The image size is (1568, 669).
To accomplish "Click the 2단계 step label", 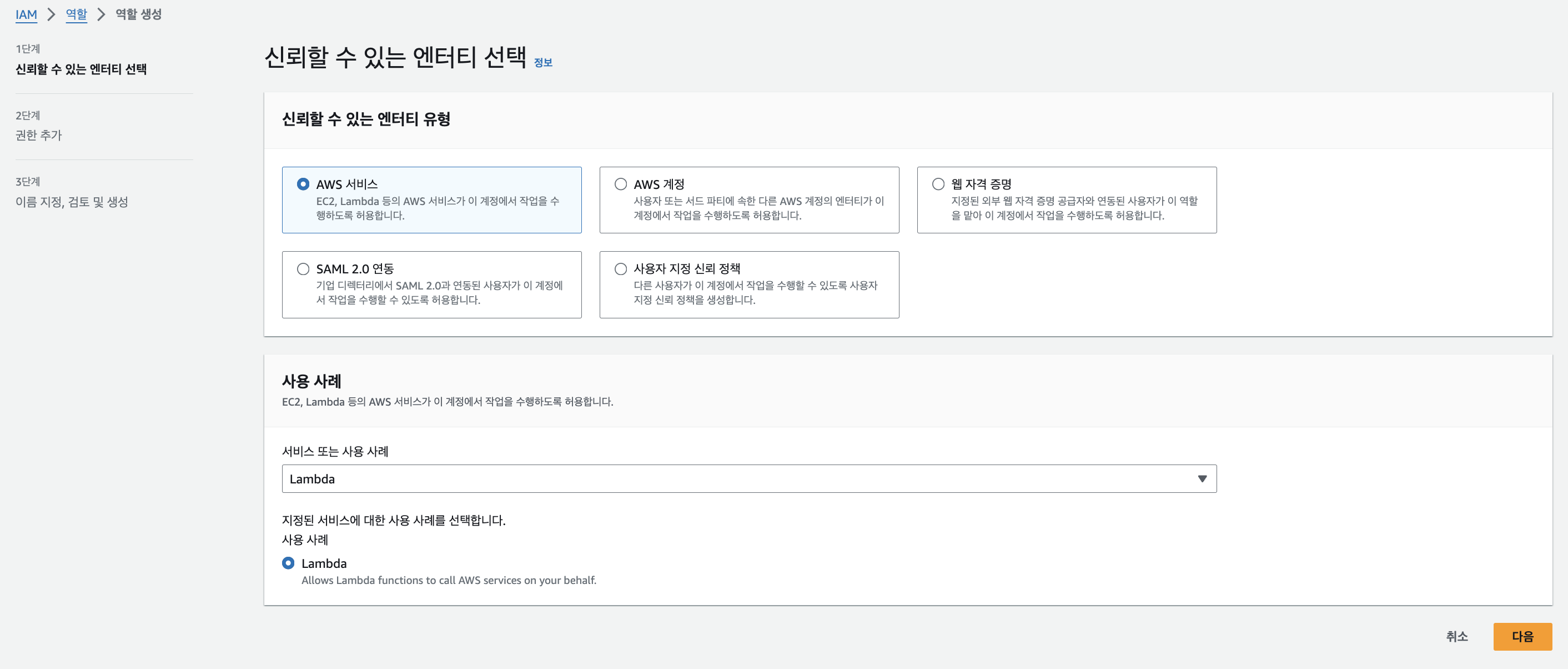I will coord(27,115).
